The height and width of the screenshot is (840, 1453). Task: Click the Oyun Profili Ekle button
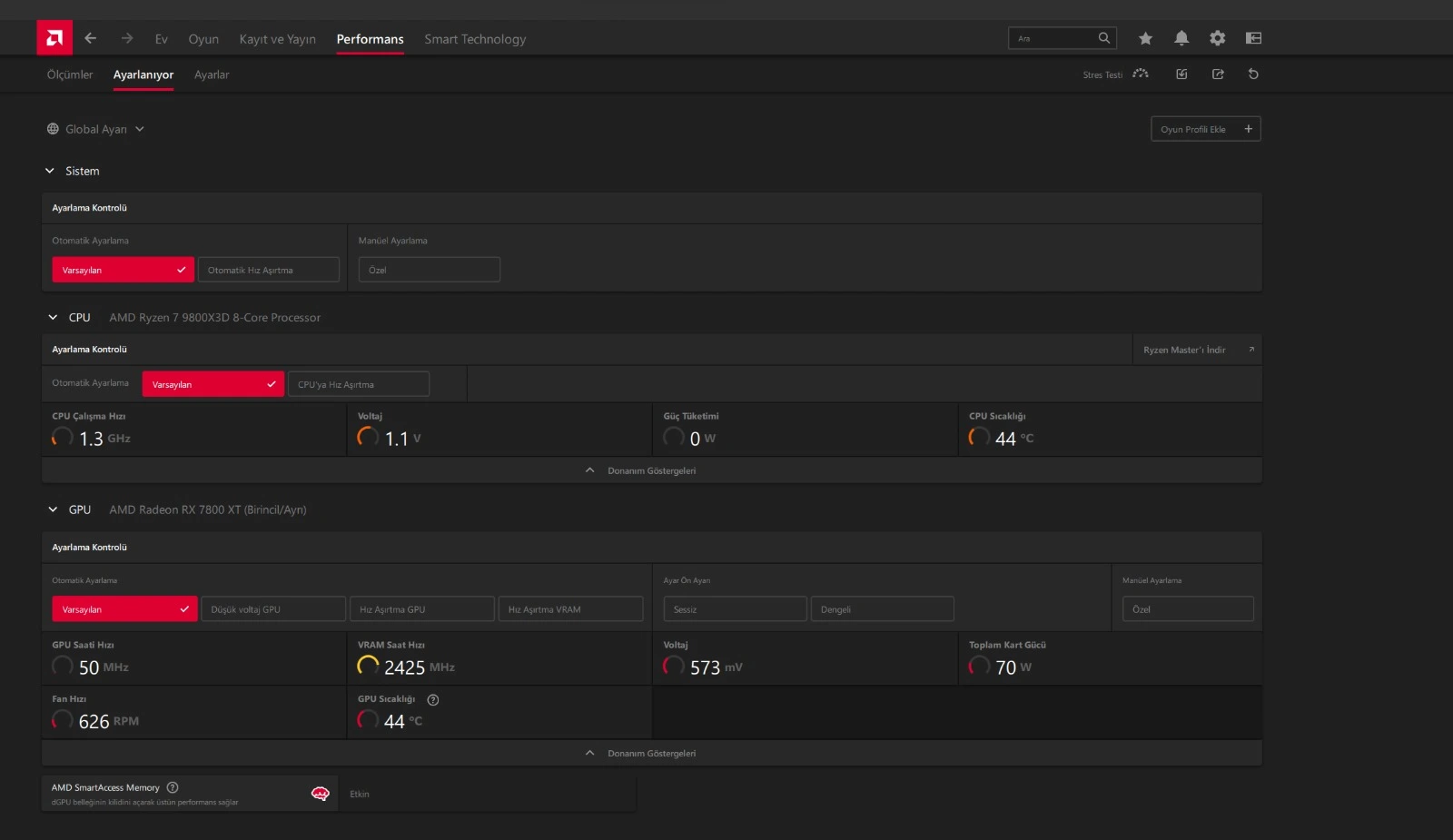(1206, 129)
